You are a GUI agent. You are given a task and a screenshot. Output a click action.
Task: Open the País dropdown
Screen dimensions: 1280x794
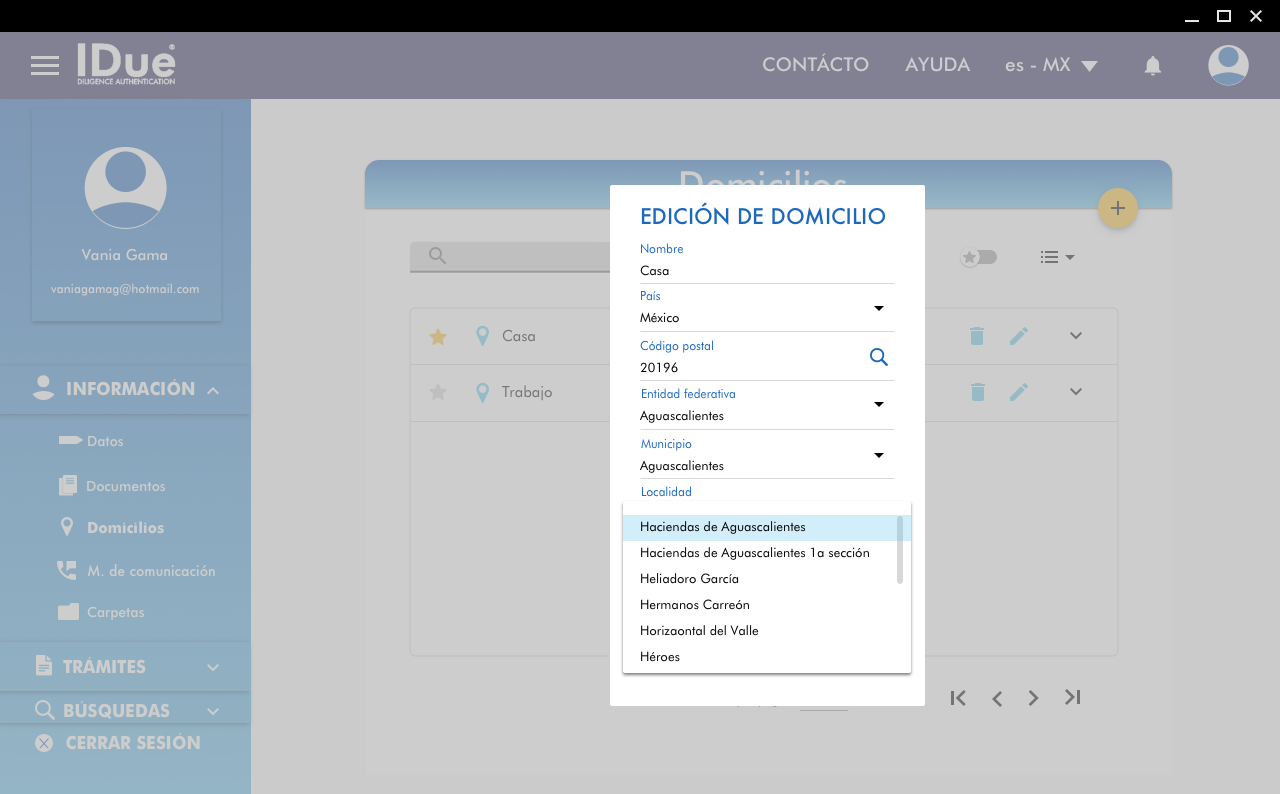pos(878,308)
